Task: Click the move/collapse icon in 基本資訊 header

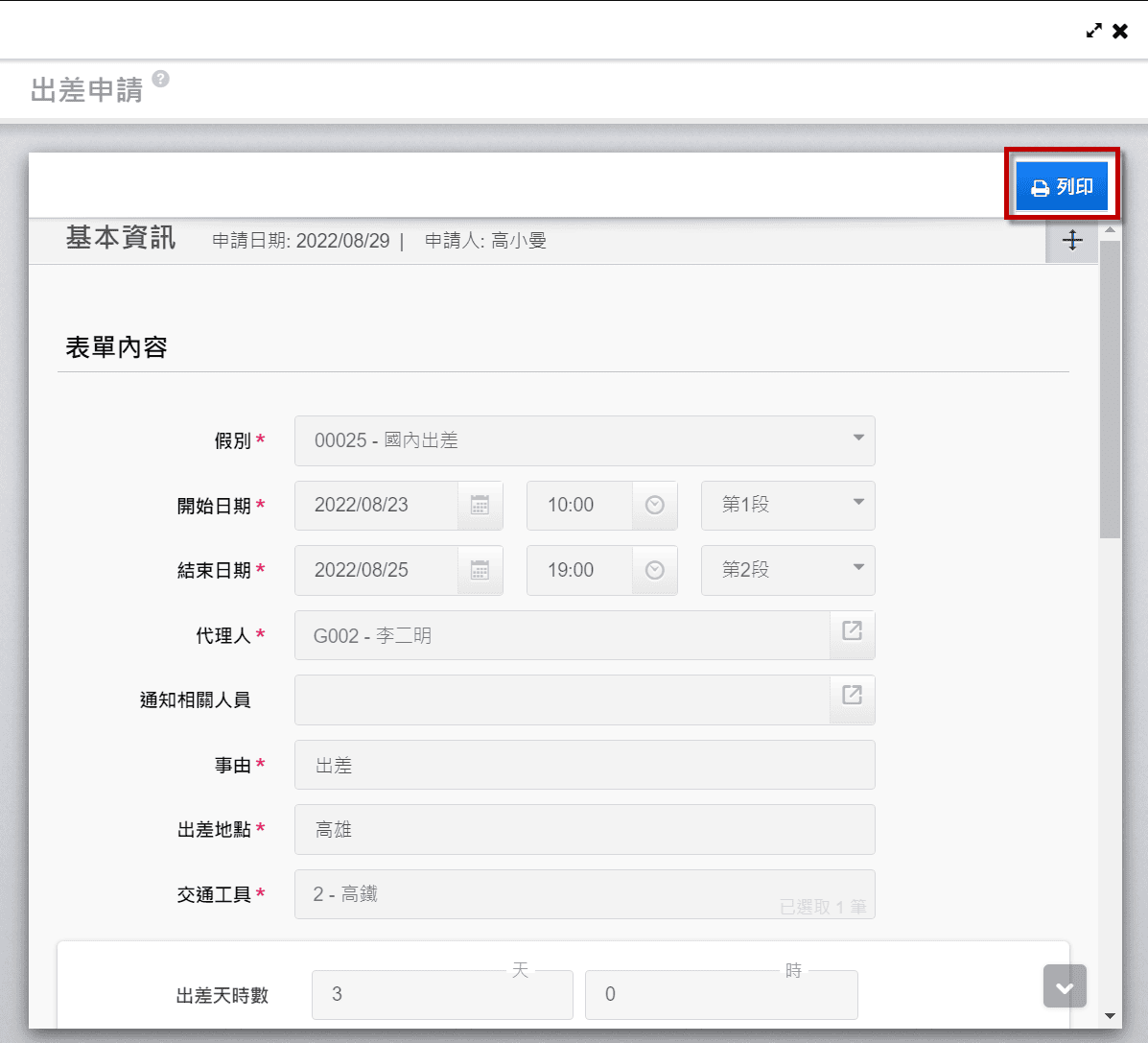Action: [x=1072, y=240]
